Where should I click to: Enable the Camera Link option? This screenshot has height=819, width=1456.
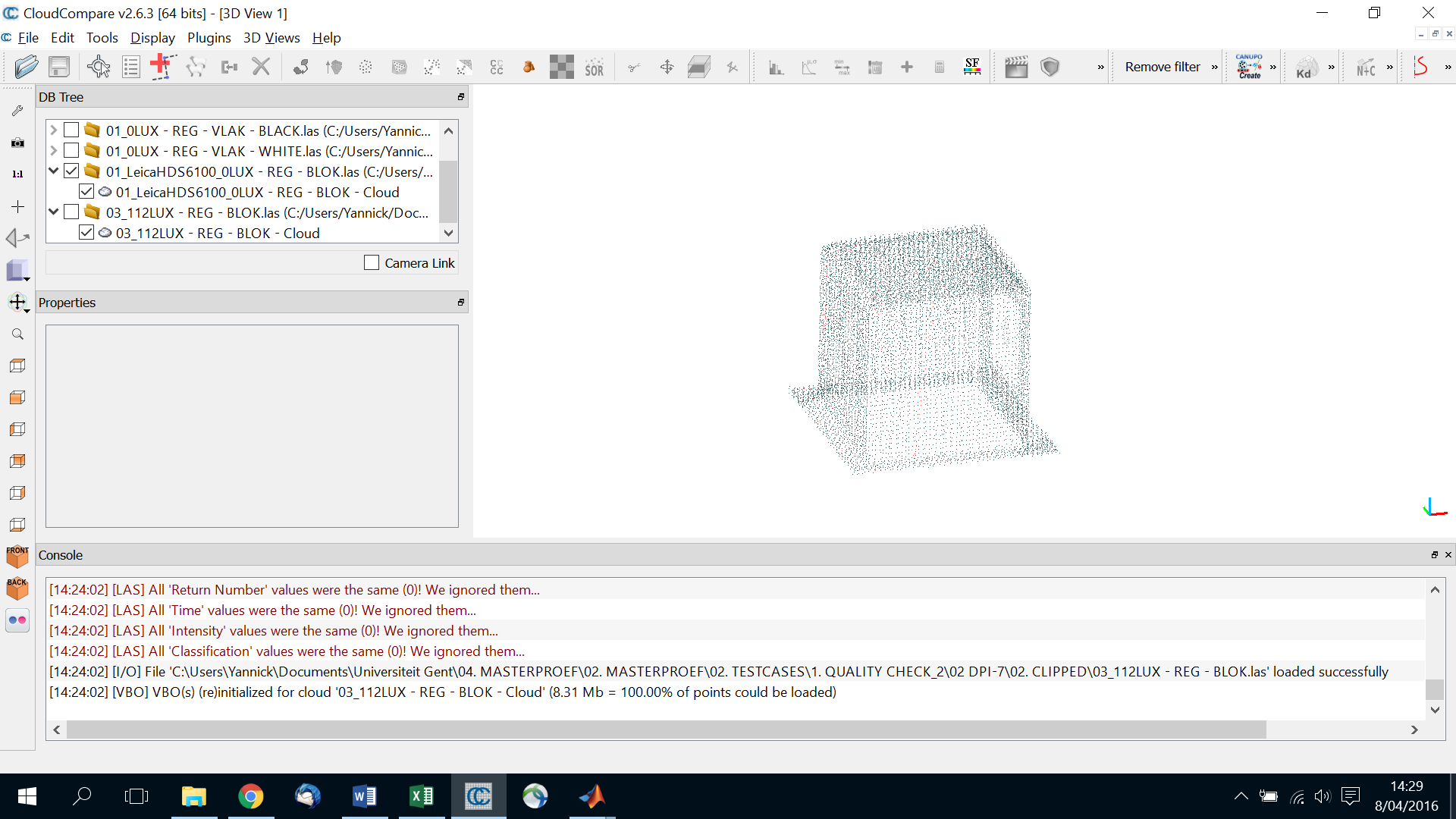point(372,262)
